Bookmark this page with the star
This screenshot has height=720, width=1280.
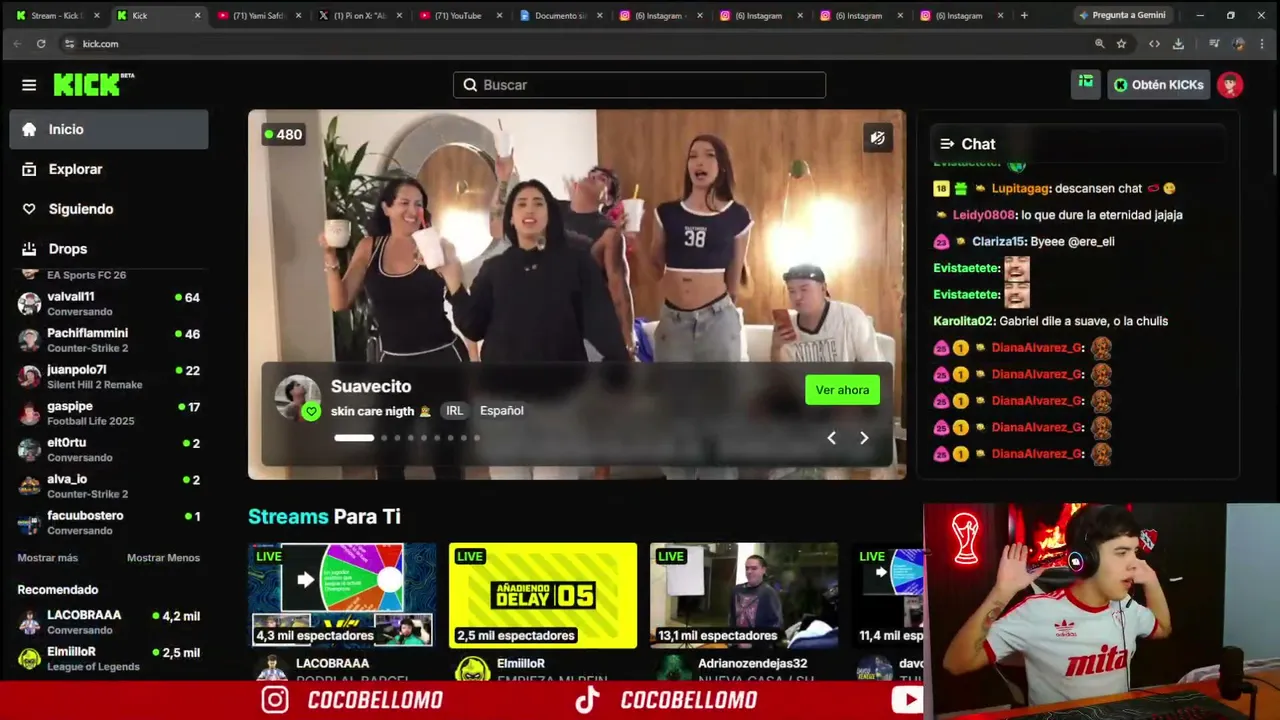pyautogui.click(x=1121, y=44)
